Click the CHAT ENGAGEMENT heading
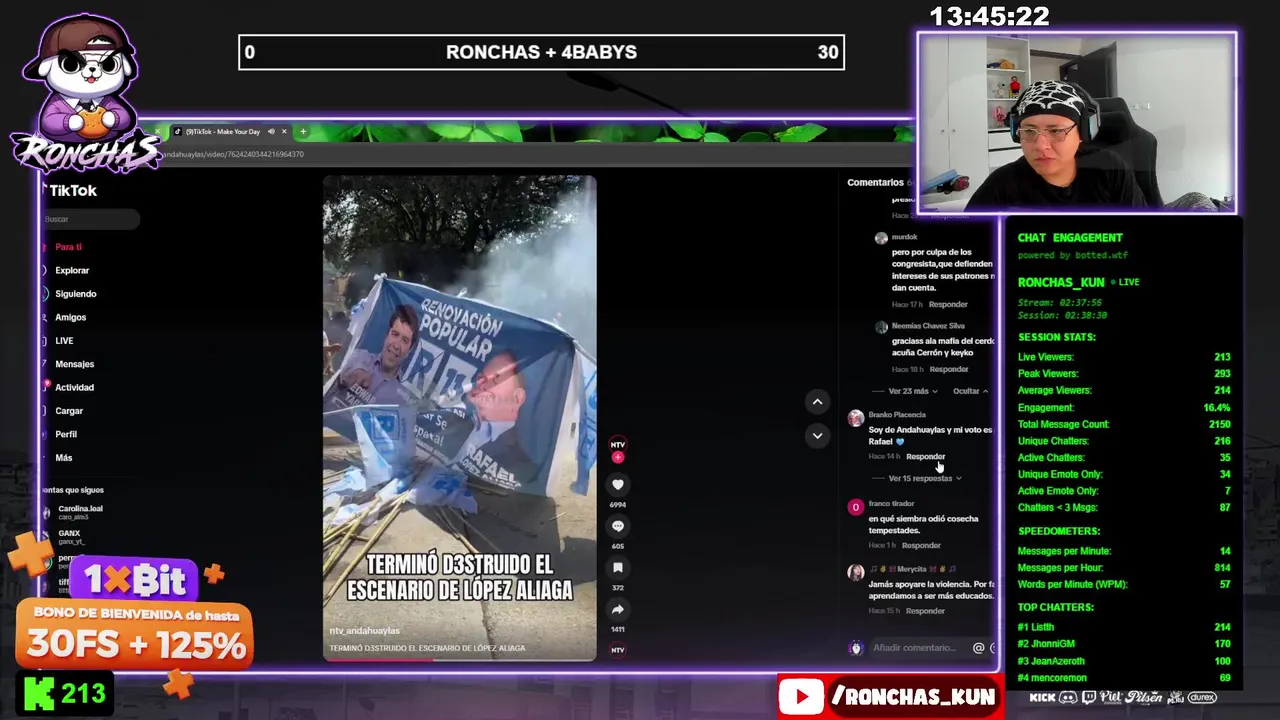Viewport: 1280px width, 720px height. pyautogui.click(x=1070, y=238)
